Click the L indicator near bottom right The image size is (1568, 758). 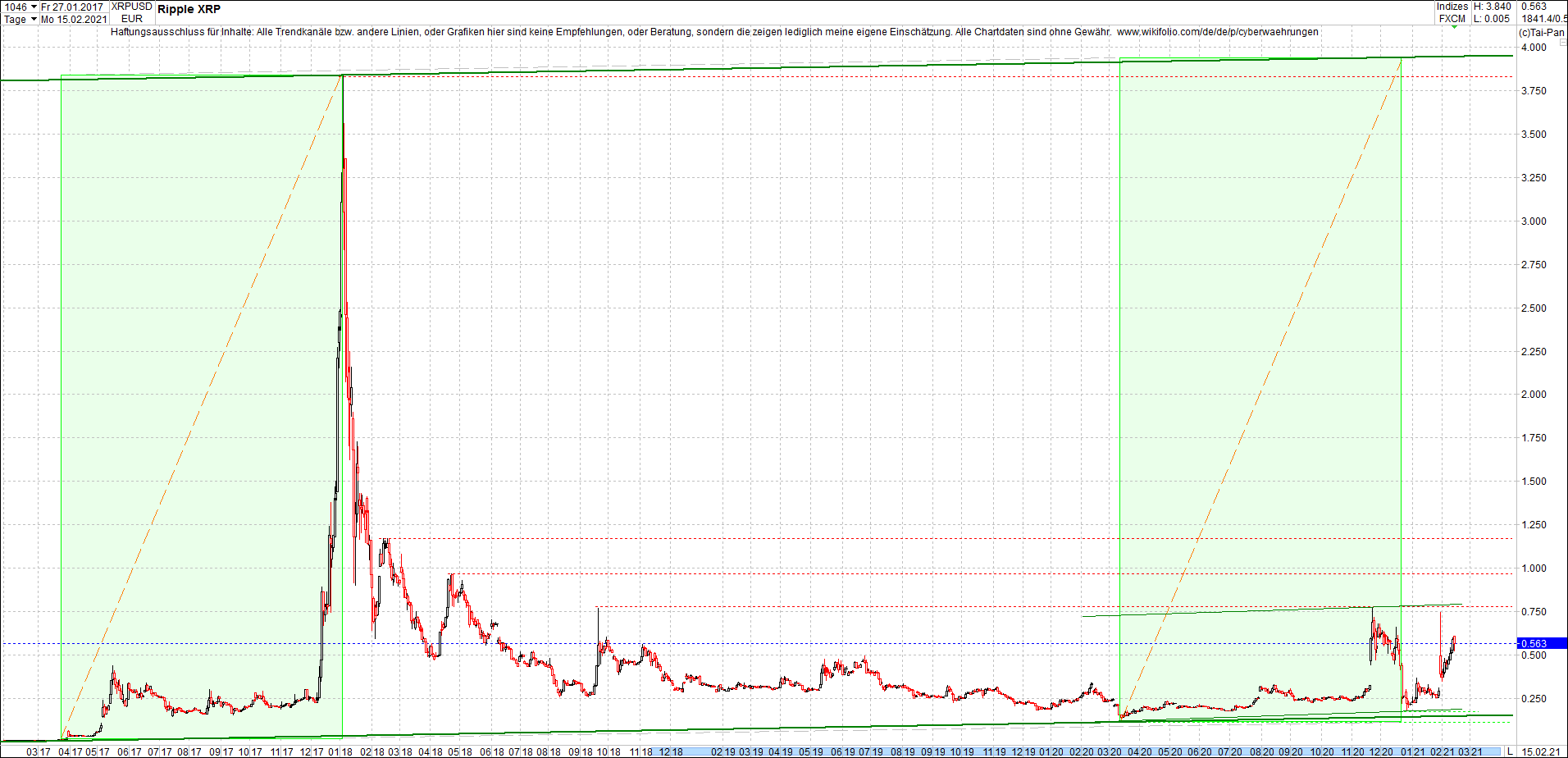coord(1511,751)
